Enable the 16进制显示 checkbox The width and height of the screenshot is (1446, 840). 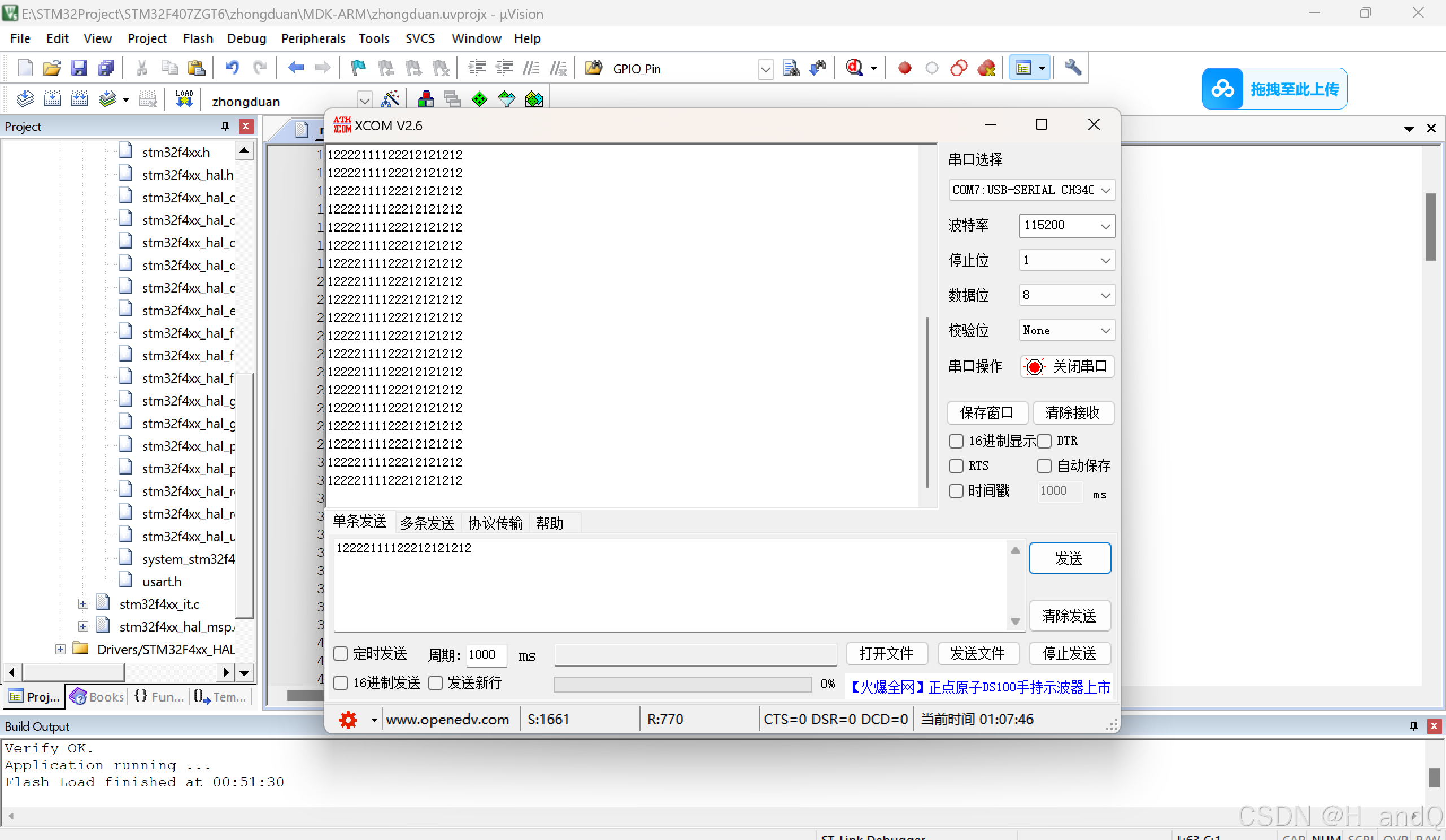[956, 441]
